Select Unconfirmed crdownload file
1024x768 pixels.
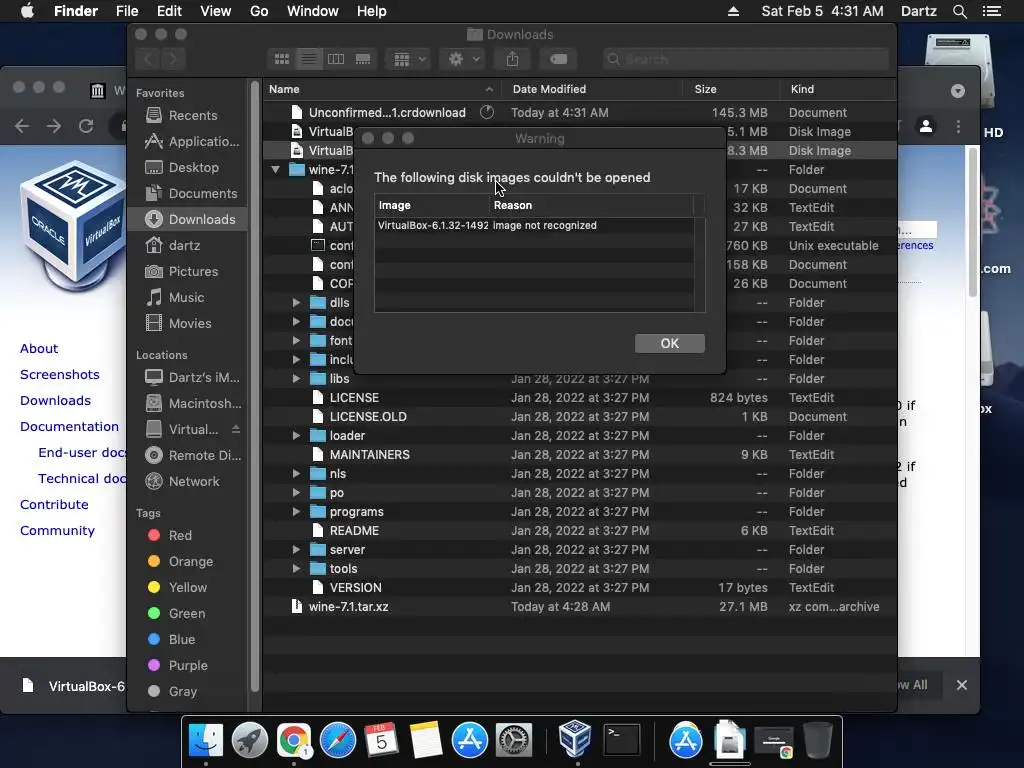point(579,112)
